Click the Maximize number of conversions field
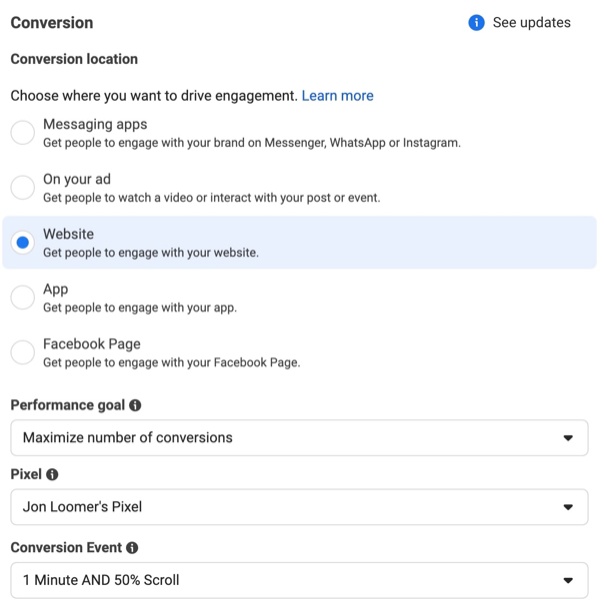604x606 pixels. tap(299, 437)
